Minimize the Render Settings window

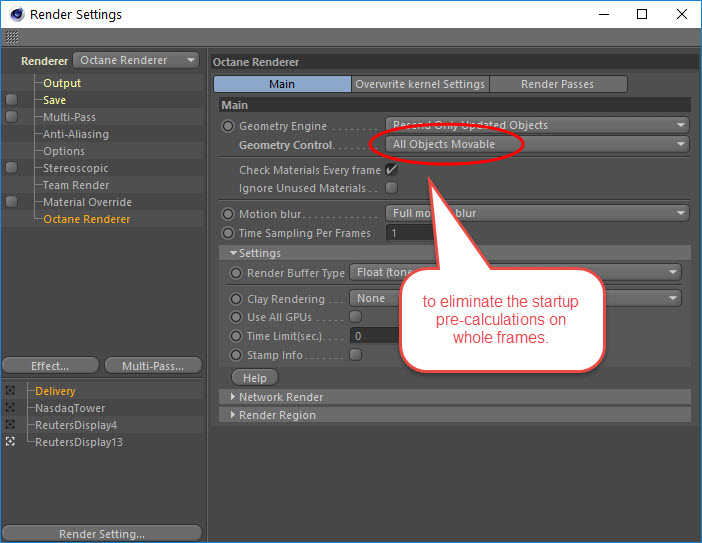pos(604,14)
